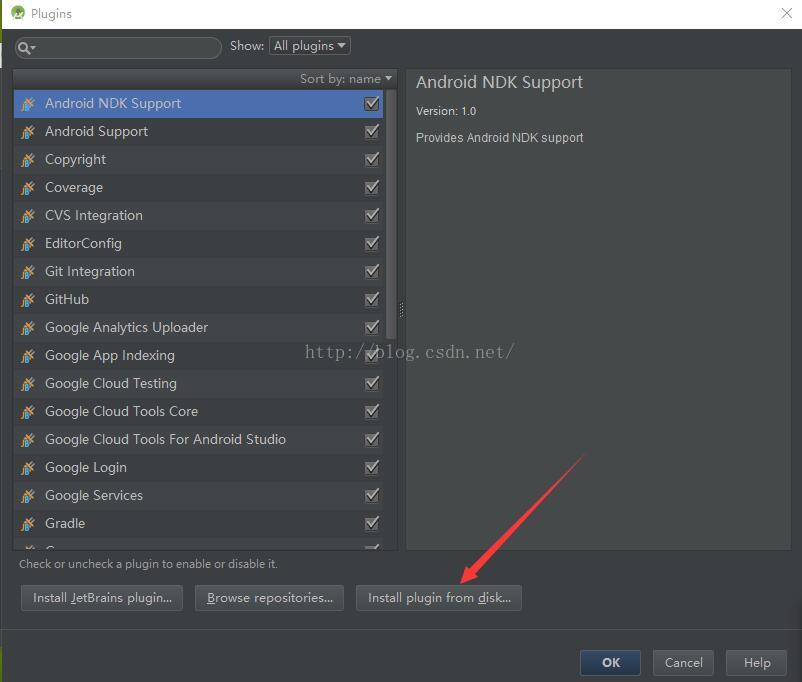Click the Coverage plugin icon
This screenshot has width=802, height=682.
coord(28,188)
